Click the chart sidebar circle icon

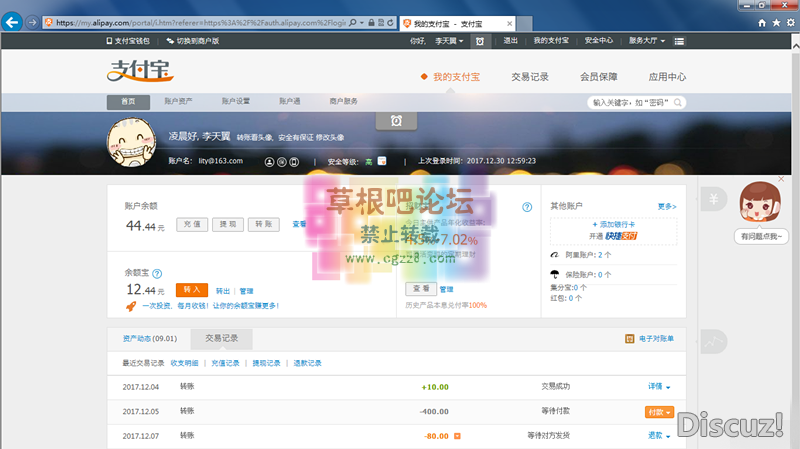714,342
